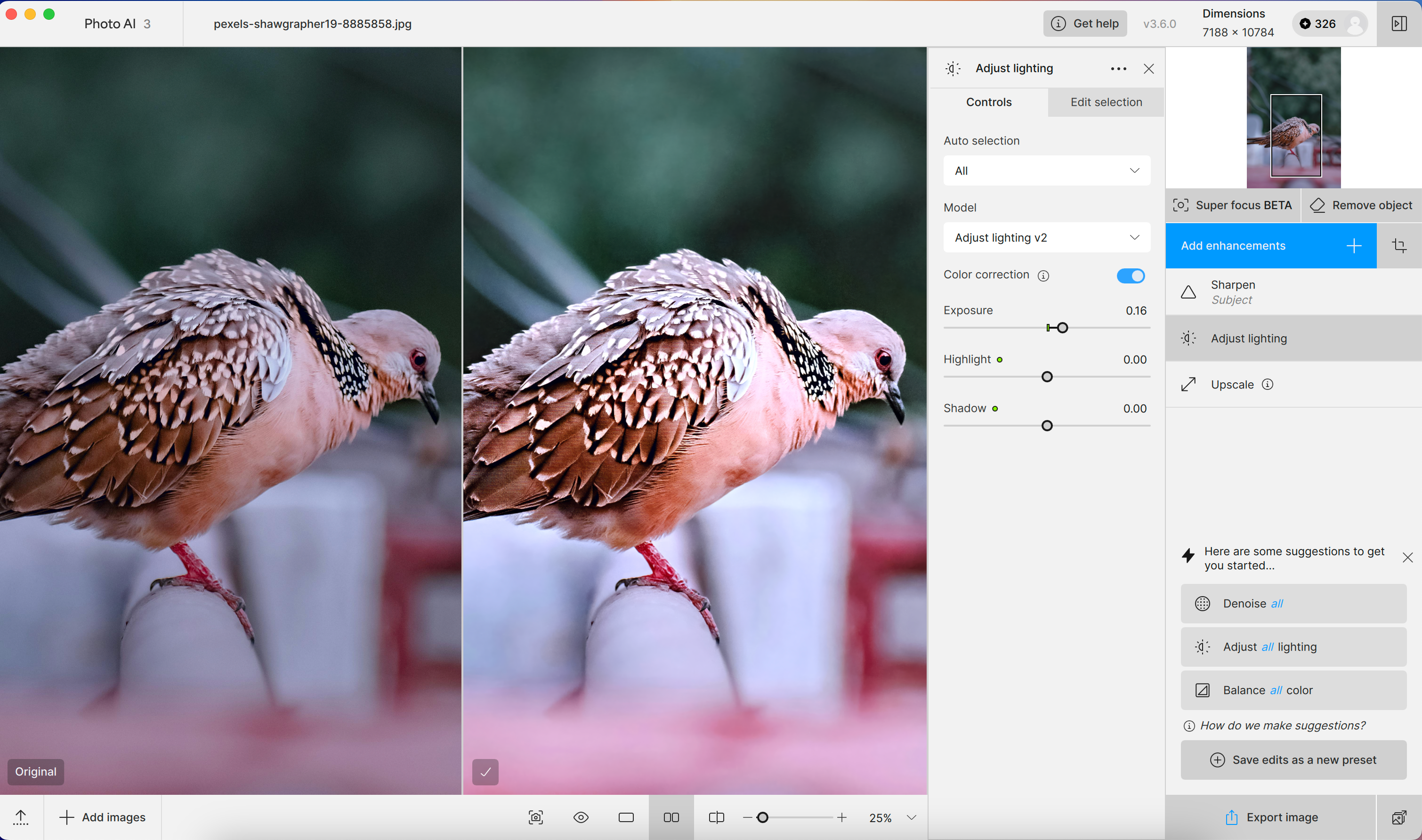Viewport: 1422px width, 840px height.
Task: Click the crop tool icon
Action: click(1399, 246)
